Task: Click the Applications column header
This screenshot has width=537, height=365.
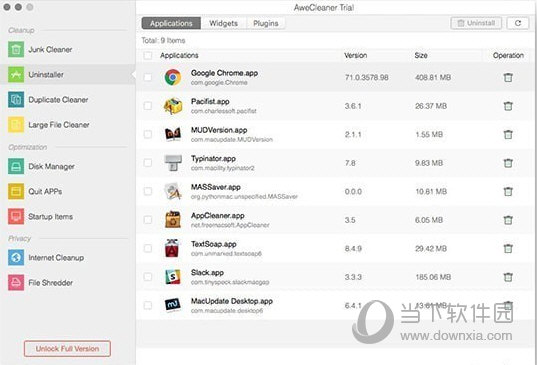Action: tap(179, 55)
